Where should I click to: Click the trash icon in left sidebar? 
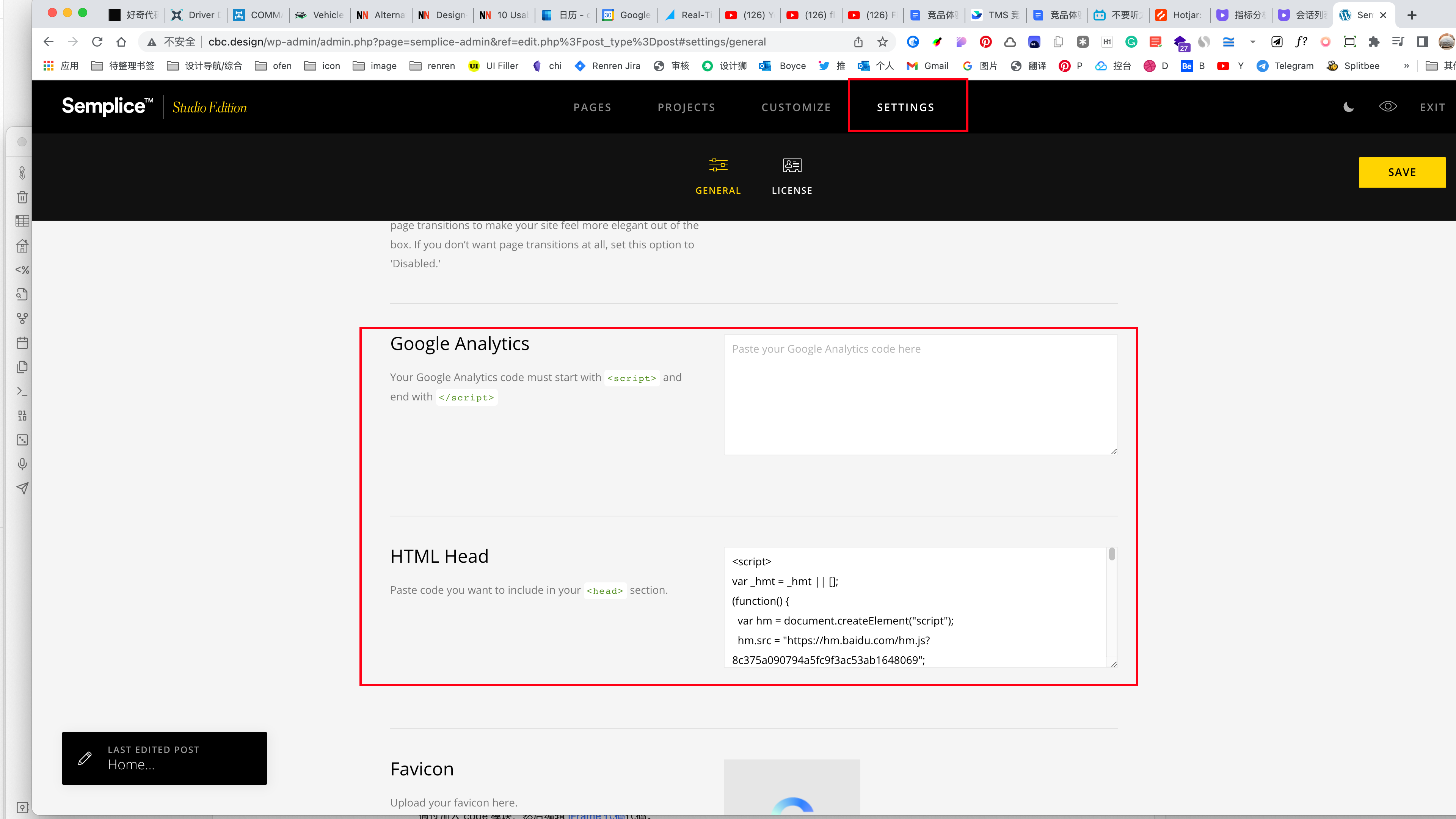point(22,197)
